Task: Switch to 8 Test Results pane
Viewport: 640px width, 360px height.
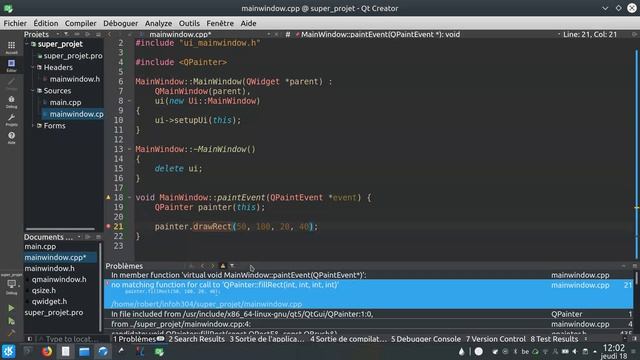Action: [x=554, y=339]
